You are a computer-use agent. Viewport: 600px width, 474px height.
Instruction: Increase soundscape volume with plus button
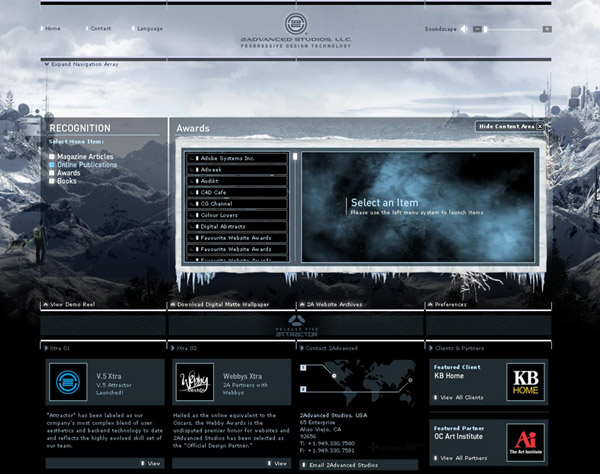point(547,29)
